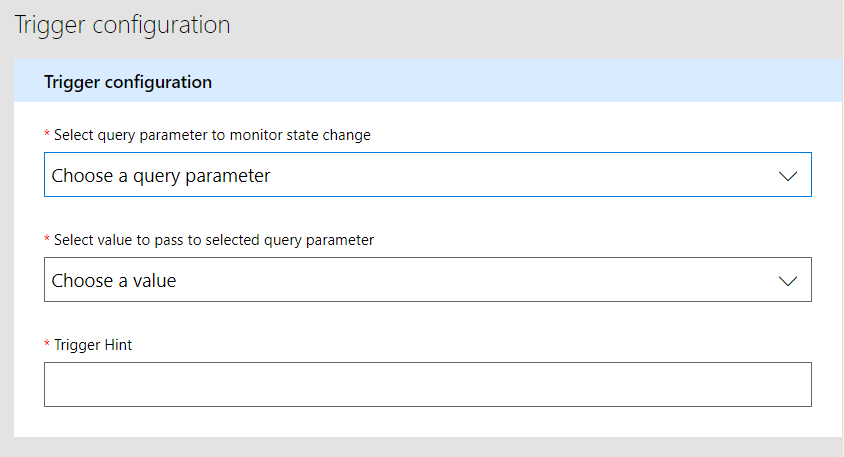Click the "Choose a value" placeholder text
The height and width of the screenshot is (457, 844).
(114, 281)
